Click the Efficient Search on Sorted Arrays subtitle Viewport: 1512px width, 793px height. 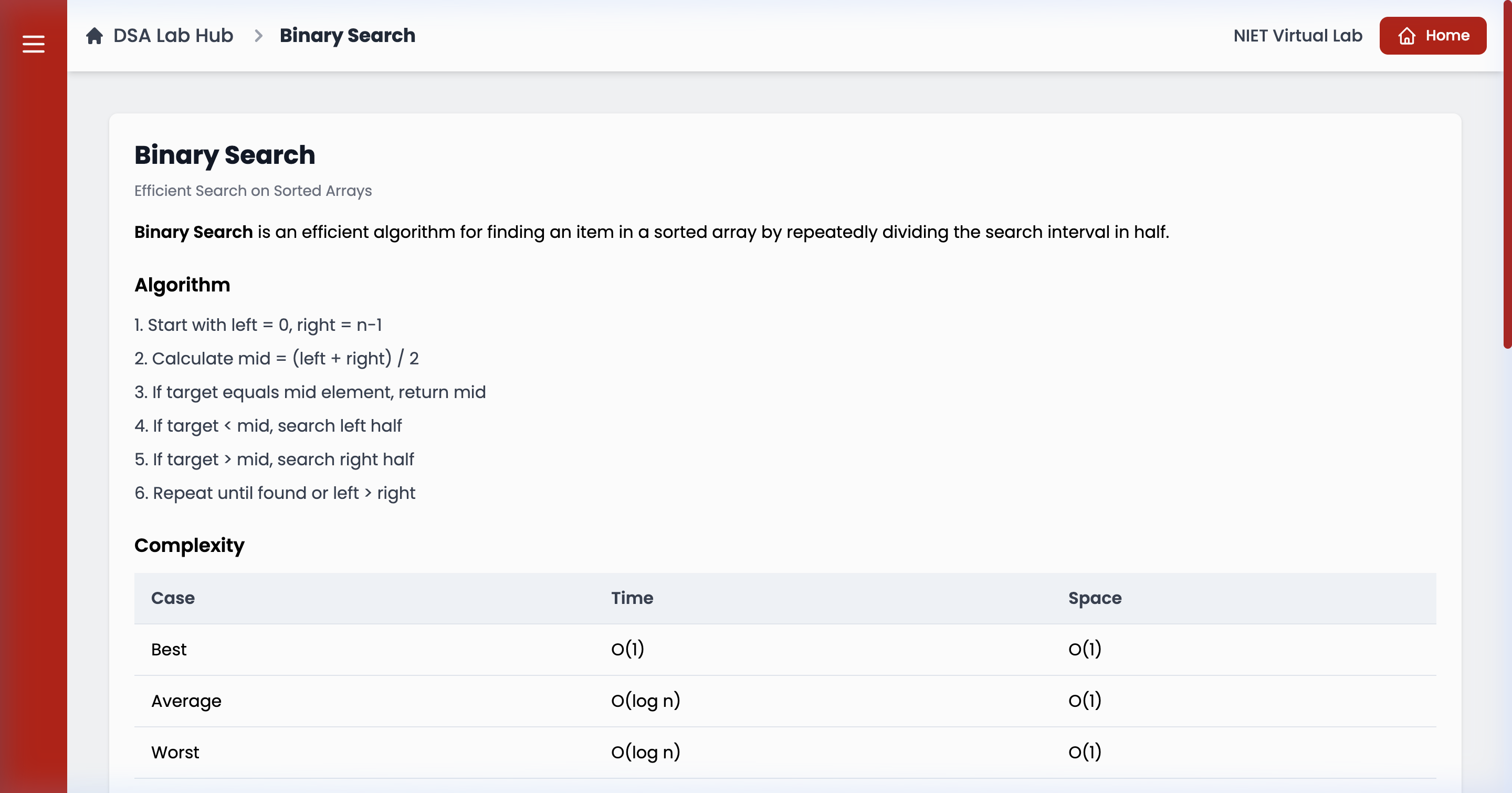pyautogui.click(x=253, y=191)
